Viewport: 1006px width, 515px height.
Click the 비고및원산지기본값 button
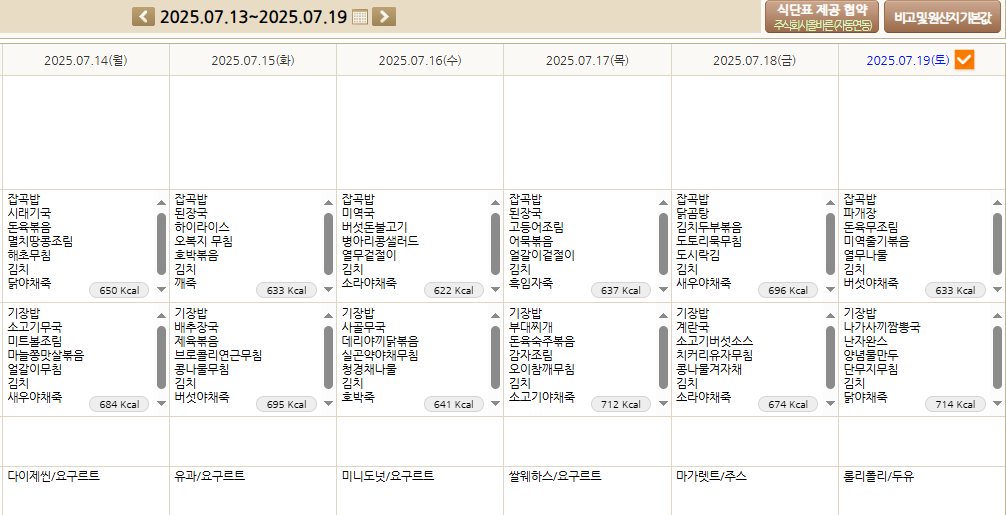942,17
